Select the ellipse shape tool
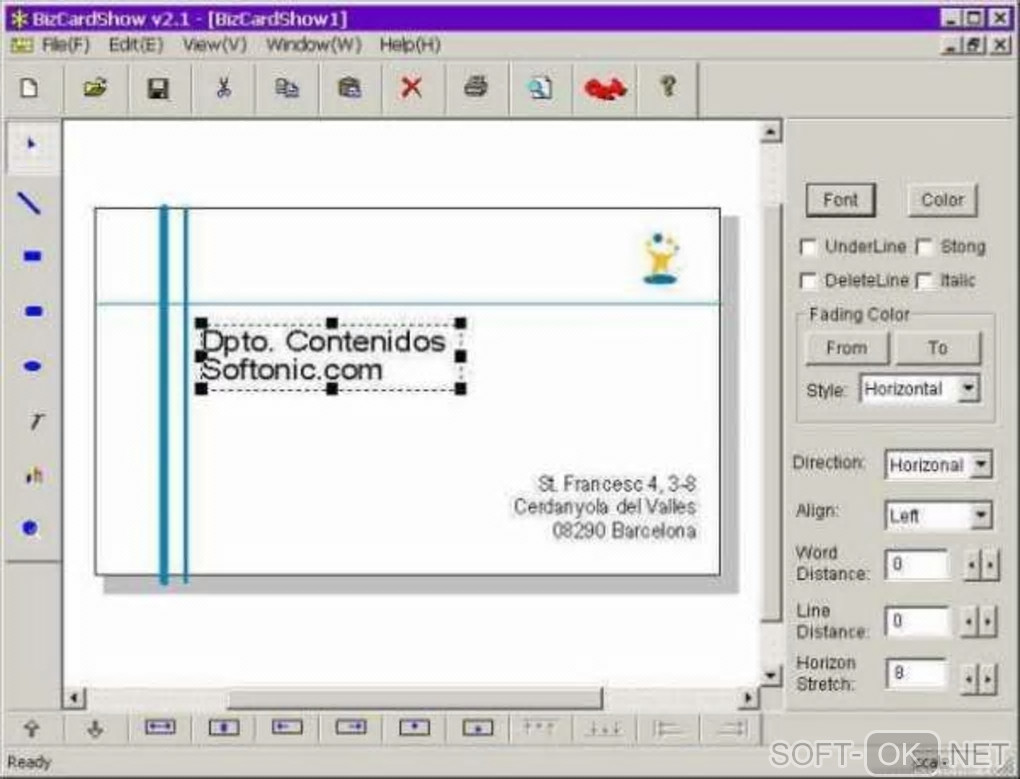This screenshot has width=1020, height=779. point(33,366)
